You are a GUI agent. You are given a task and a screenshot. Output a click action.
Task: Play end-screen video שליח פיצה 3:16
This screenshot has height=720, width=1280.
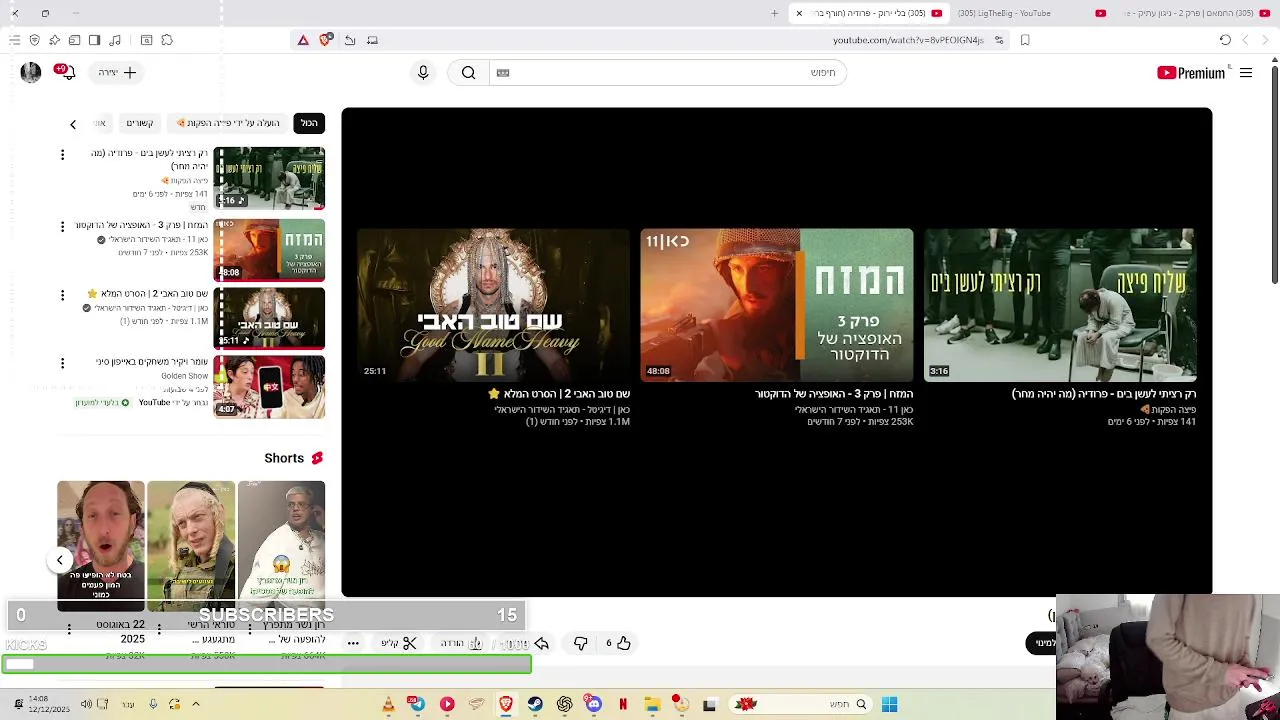pos(1060,305)
